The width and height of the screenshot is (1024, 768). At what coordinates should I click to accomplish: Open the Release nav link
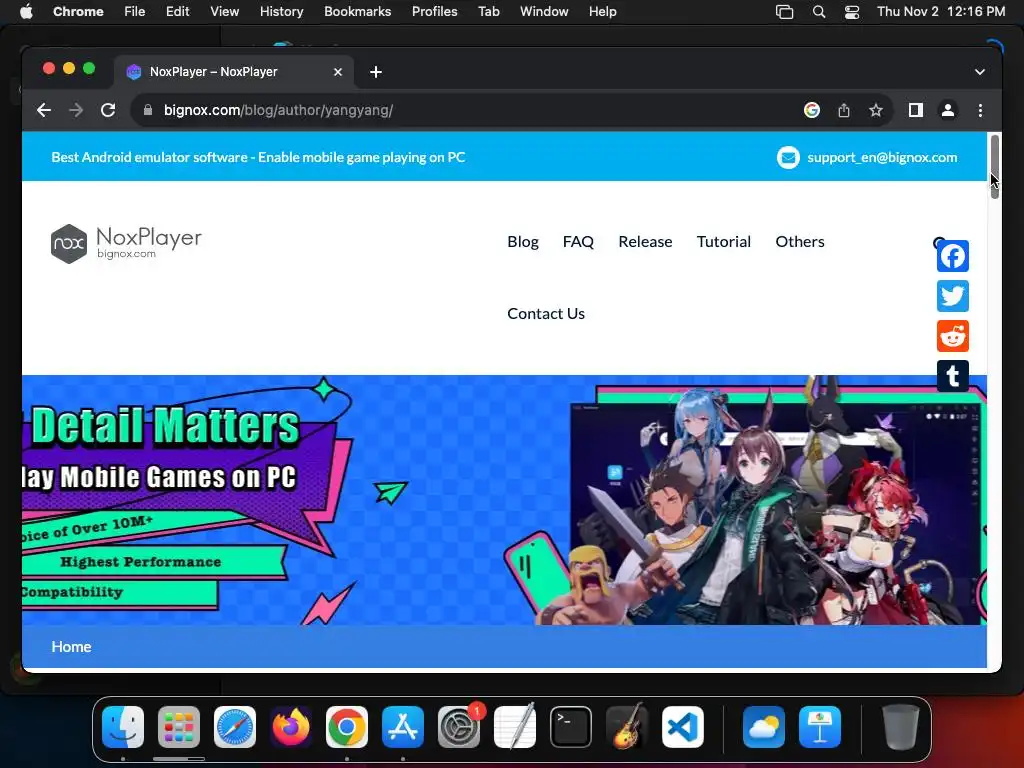coord(645,242)
